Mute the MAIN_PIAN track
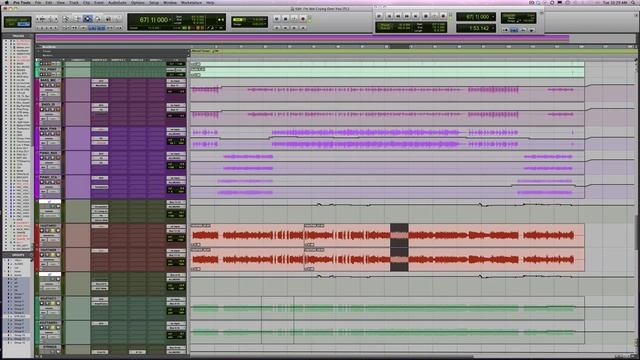Viewport: 640px width, 360px height. tap(58, 133)
